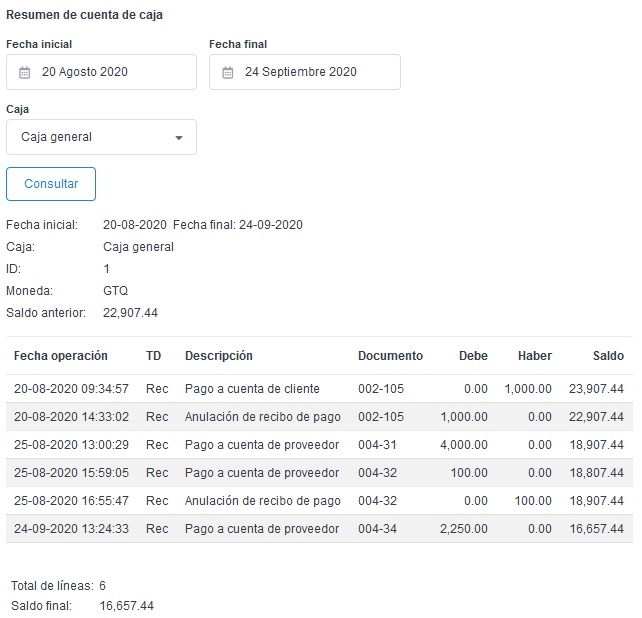Select the Pago a cuenta de cliente row
642x618 pixels.
[252, 389]
